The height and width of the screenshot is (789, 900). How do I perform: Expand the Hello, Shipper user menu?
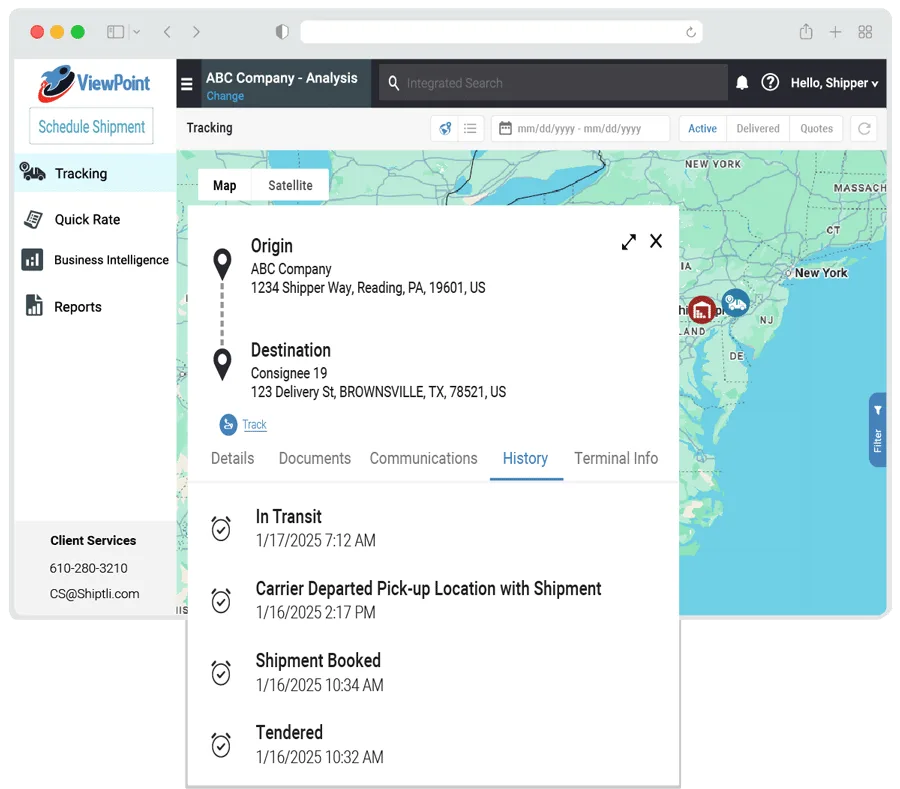(834, 83)
